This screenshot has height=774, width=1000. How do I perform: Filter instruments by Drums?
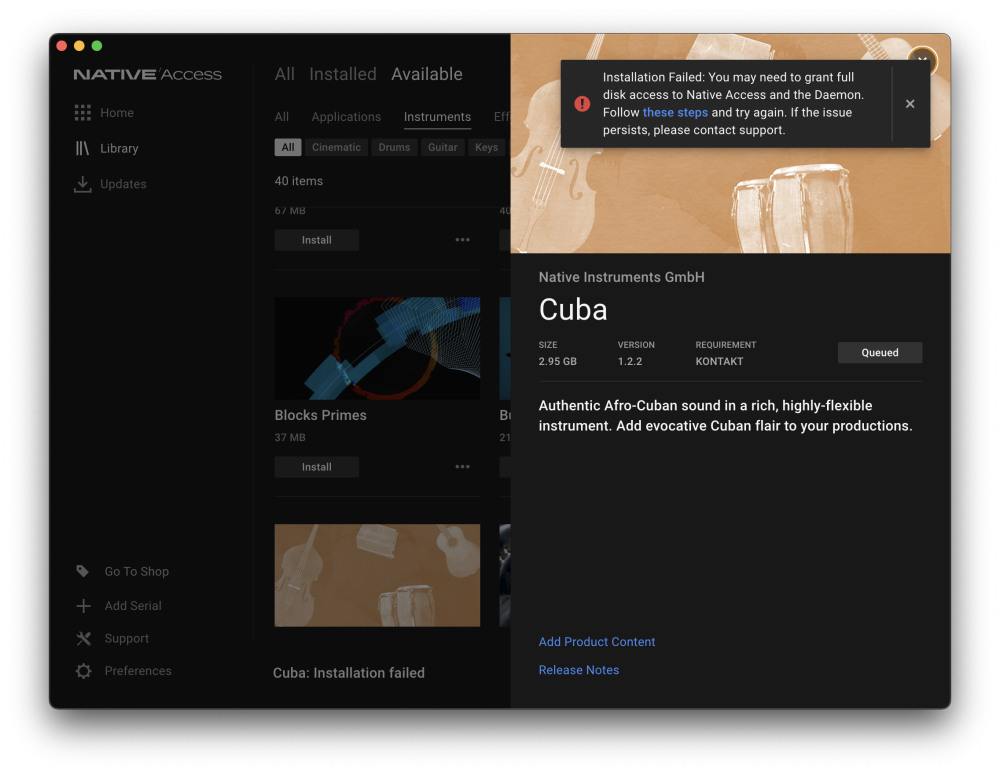click(x=394, y=147)
